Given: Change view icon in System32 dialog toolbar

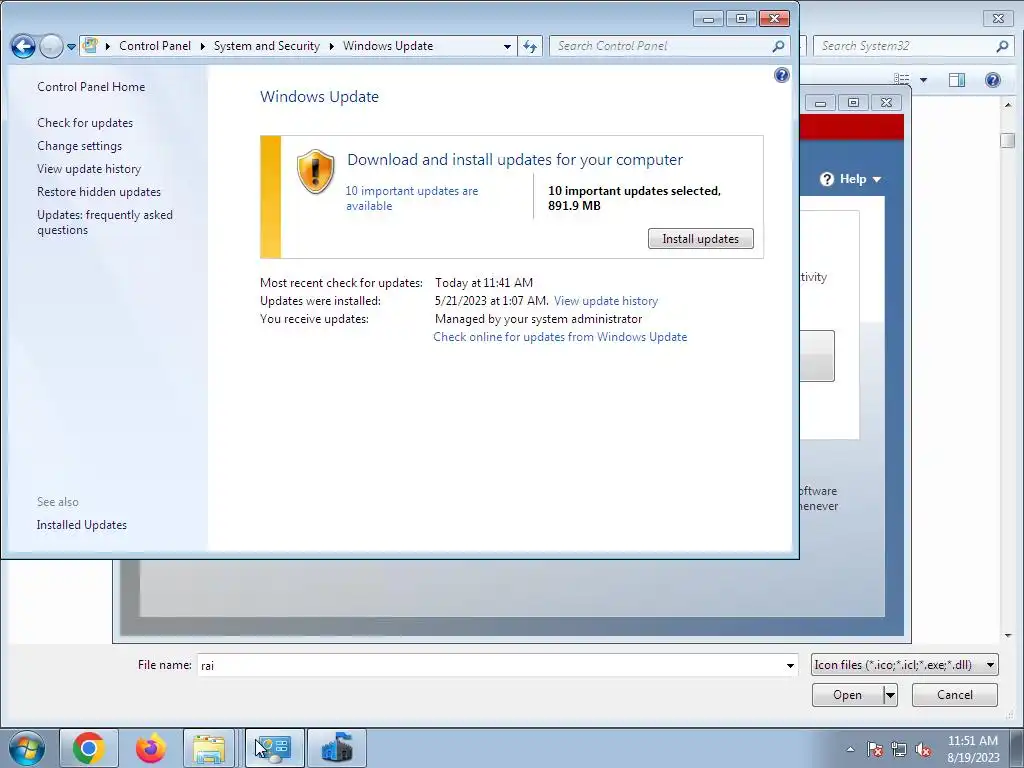Looking at the screenshot, I should 901,80.
